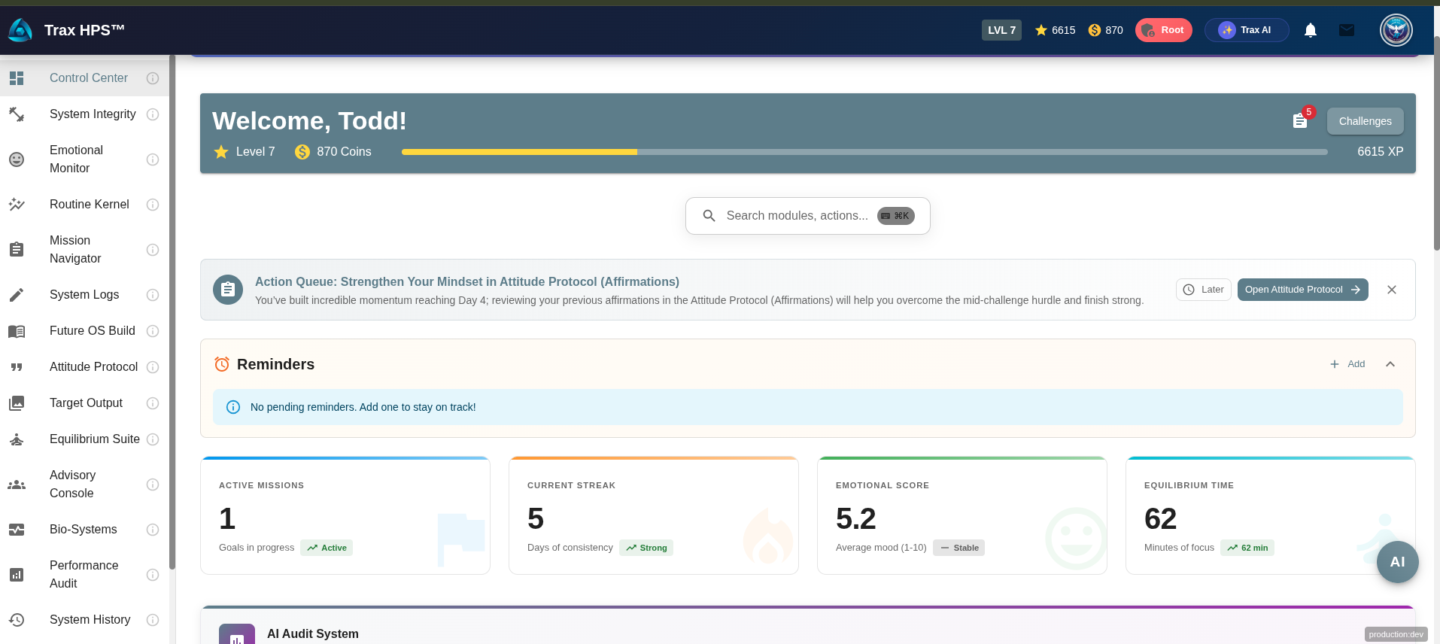This screenshot has height=644, width=1440.
Task: Click the Equilibrium Suite meditation icon
Action: [17, 439]
